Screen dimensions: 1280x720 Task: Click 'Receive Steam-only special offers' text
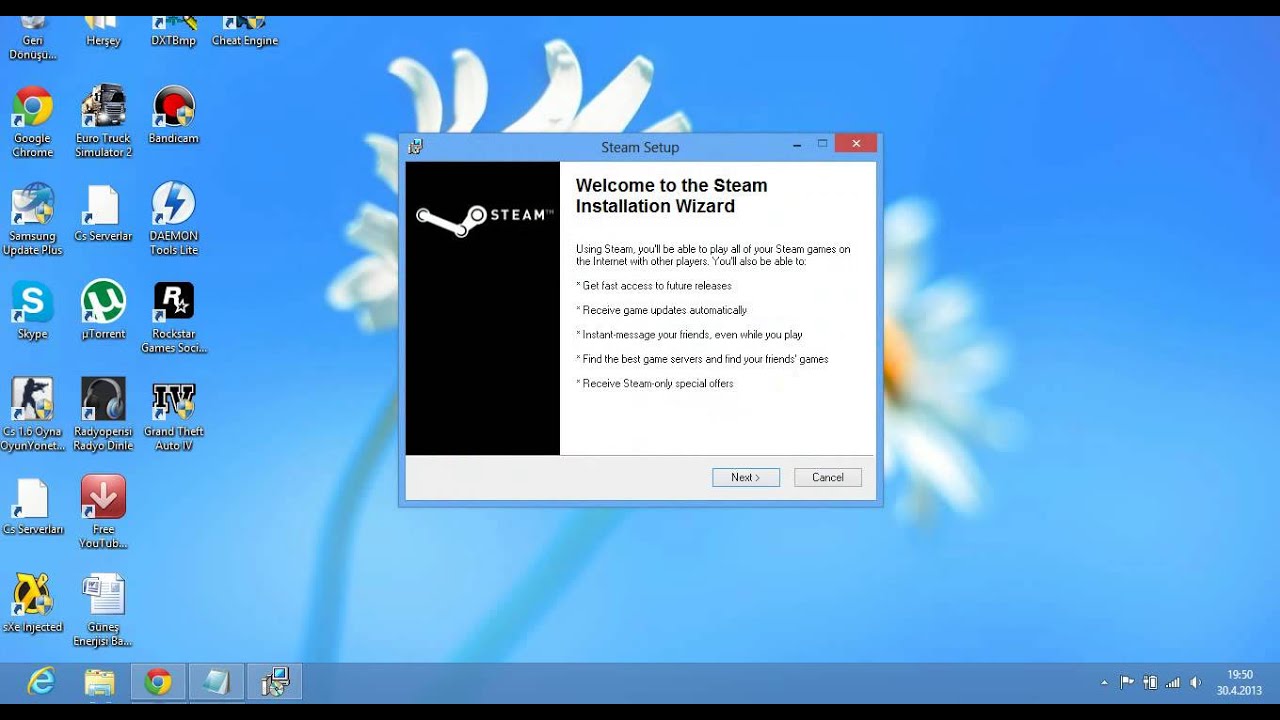(x=658, y=383)
